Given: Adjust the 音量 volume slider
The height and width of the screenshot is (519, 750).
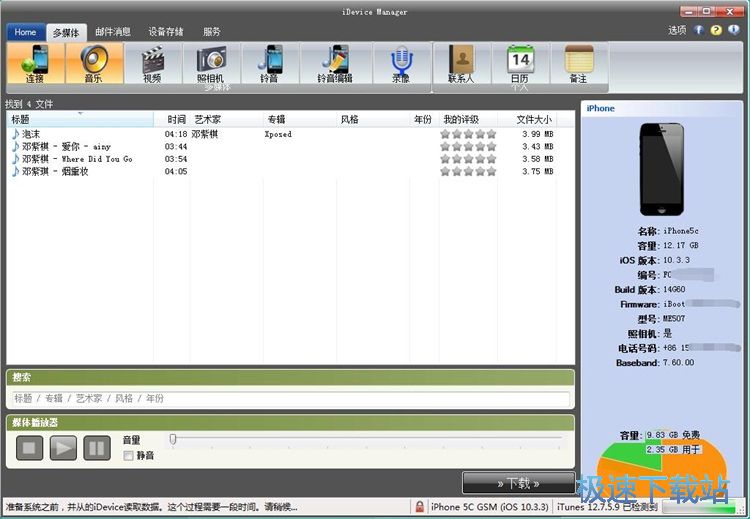Looking at the screenshot, I should point(173,439).
